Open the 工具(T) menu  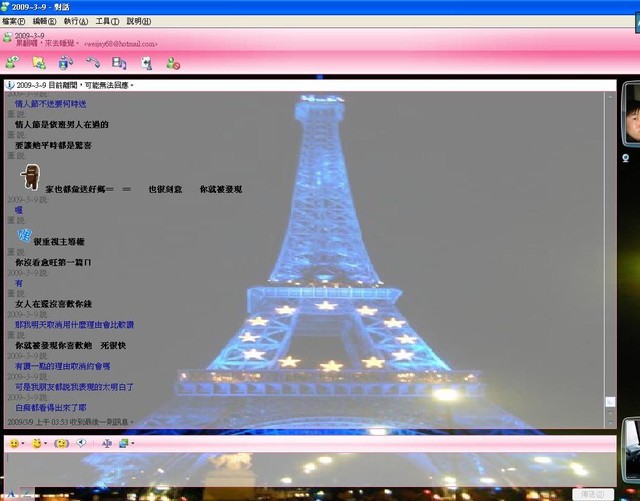(x=107, y=21)
